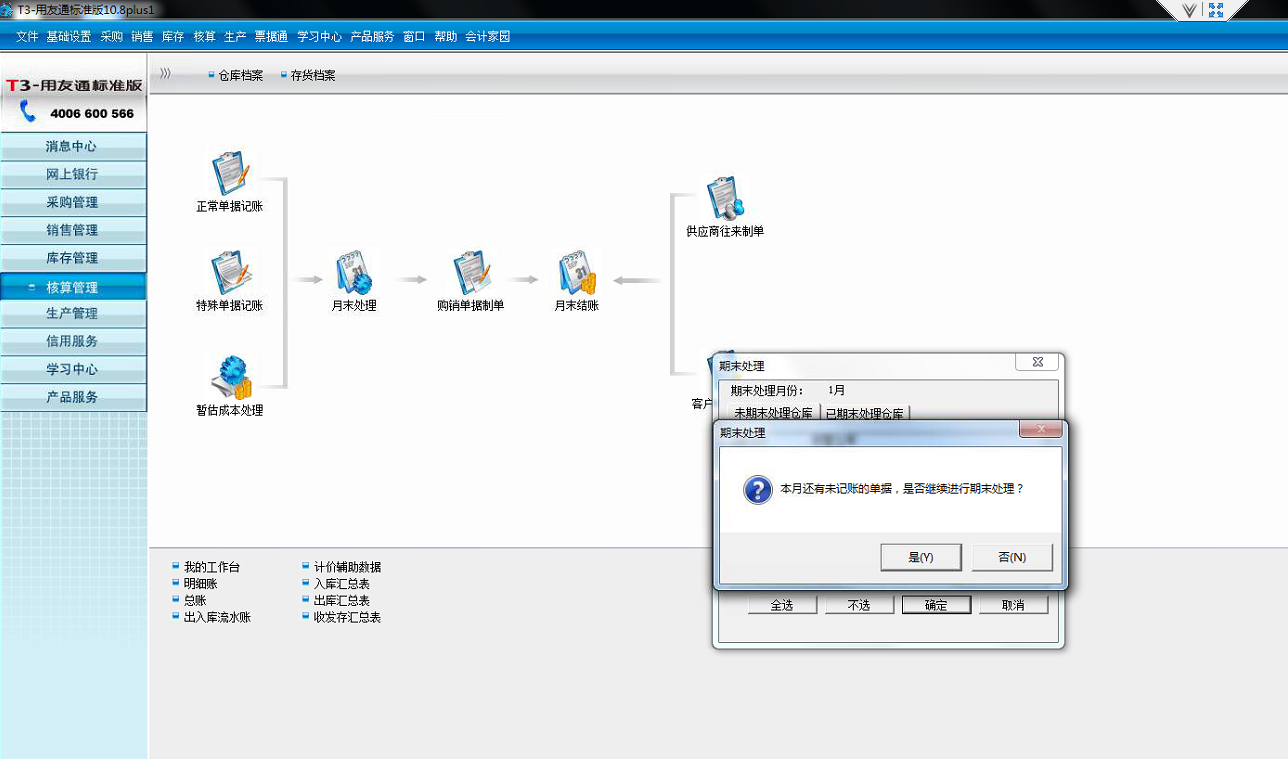Open the 销售 menu
The width and height of the screenshot is (1288, 759).
[x=142, y=36]
